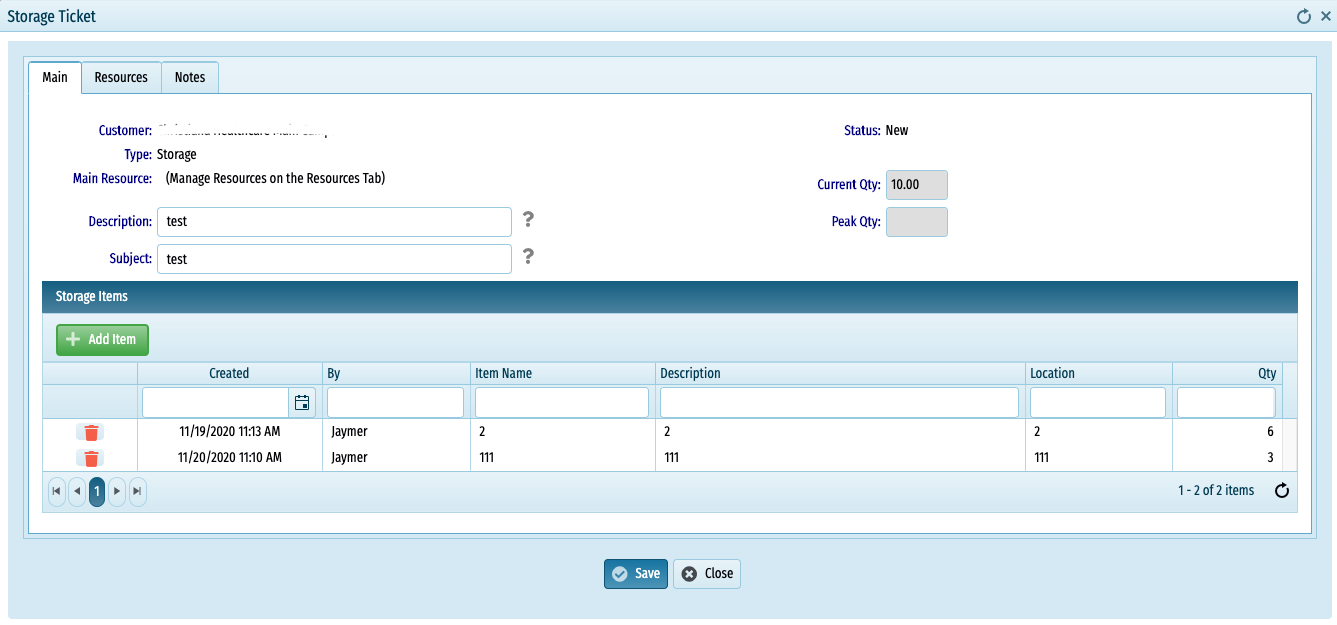This screenshot has height=625, width=1337.
Task: Add a new storage item
Action: click(102, 339)
